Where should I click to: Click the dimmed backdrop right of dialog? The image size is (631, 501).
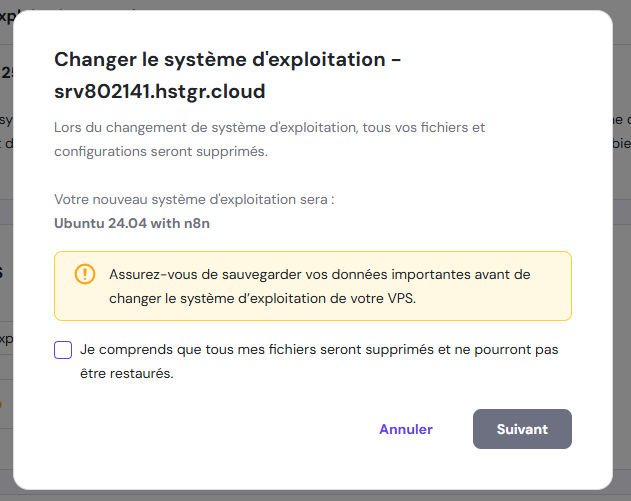622,250
